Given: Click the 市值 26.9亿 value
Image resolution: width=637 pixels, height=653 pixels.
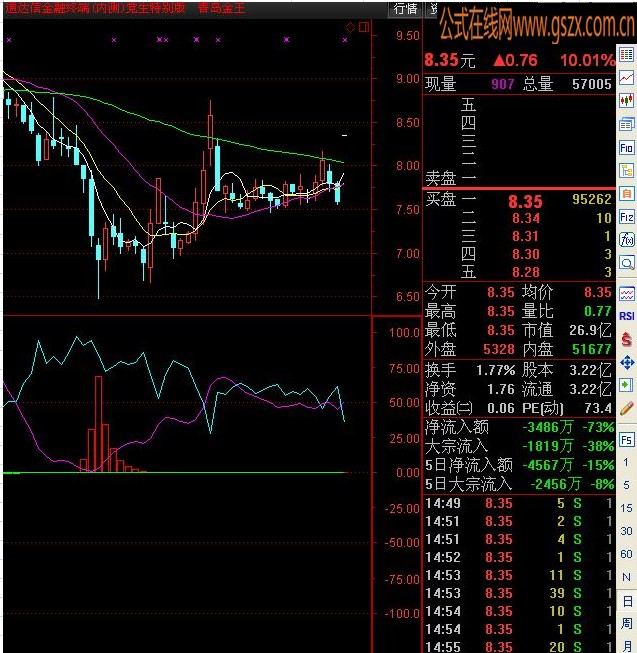Looking at the screenshot, I should (x=590, y=330).
